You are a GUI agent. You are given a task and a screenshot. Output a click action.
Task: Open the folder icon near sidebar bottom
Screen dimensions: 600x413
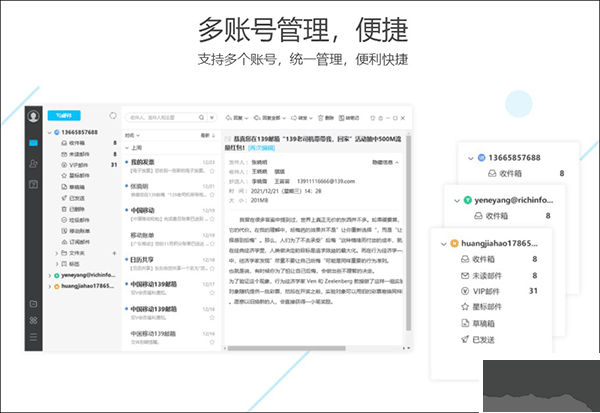click(33, 304)
